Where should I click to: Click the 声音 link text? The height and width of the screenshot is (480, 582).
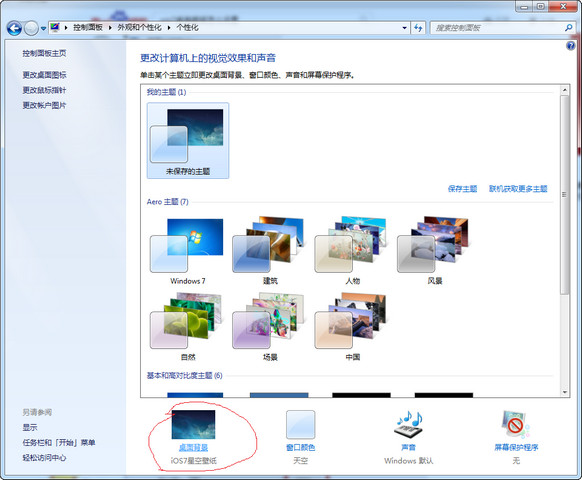tap(408, 448)
